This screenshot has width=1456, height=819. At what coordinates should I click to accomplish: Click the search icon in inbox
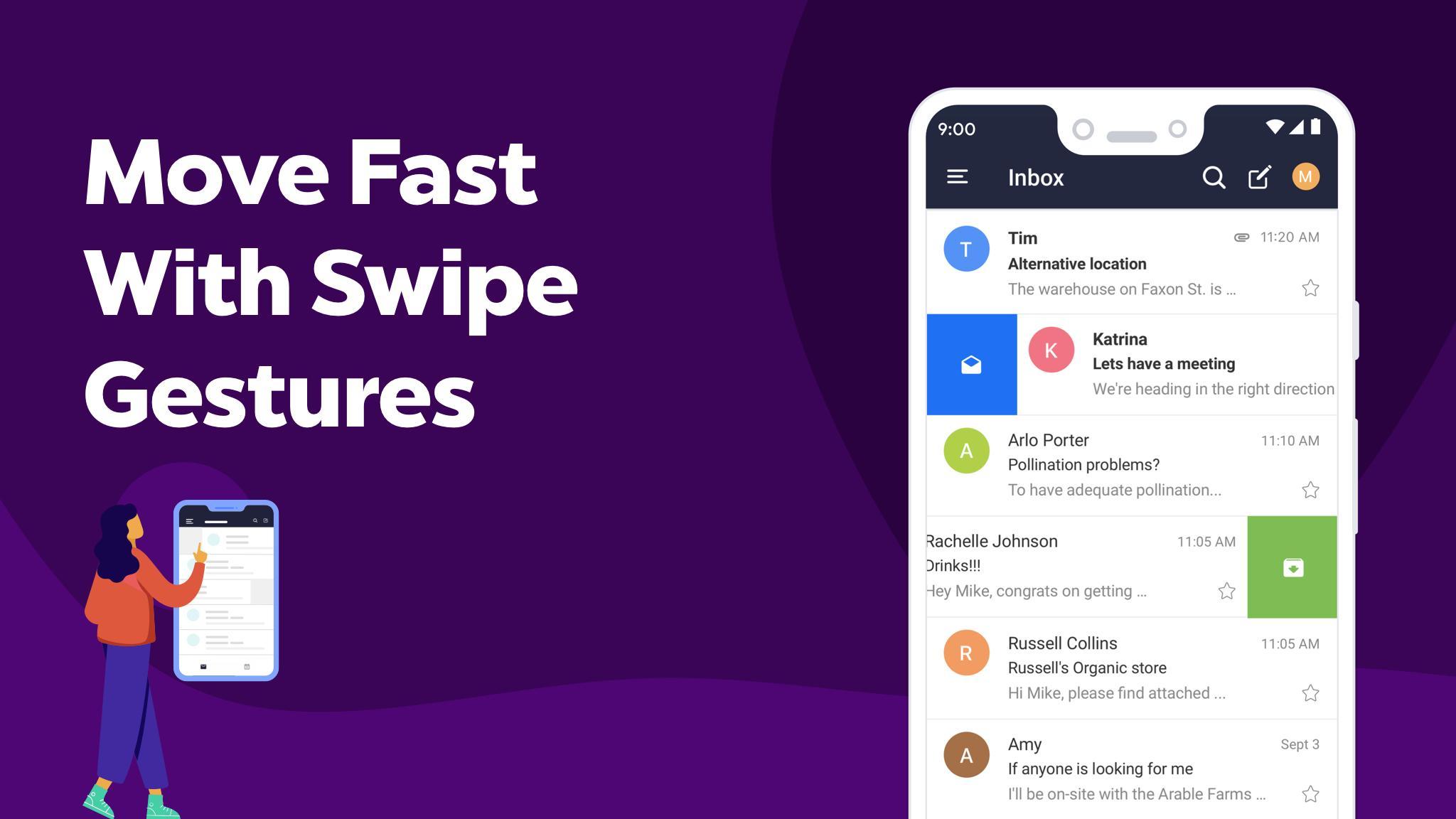point(1213,176)
